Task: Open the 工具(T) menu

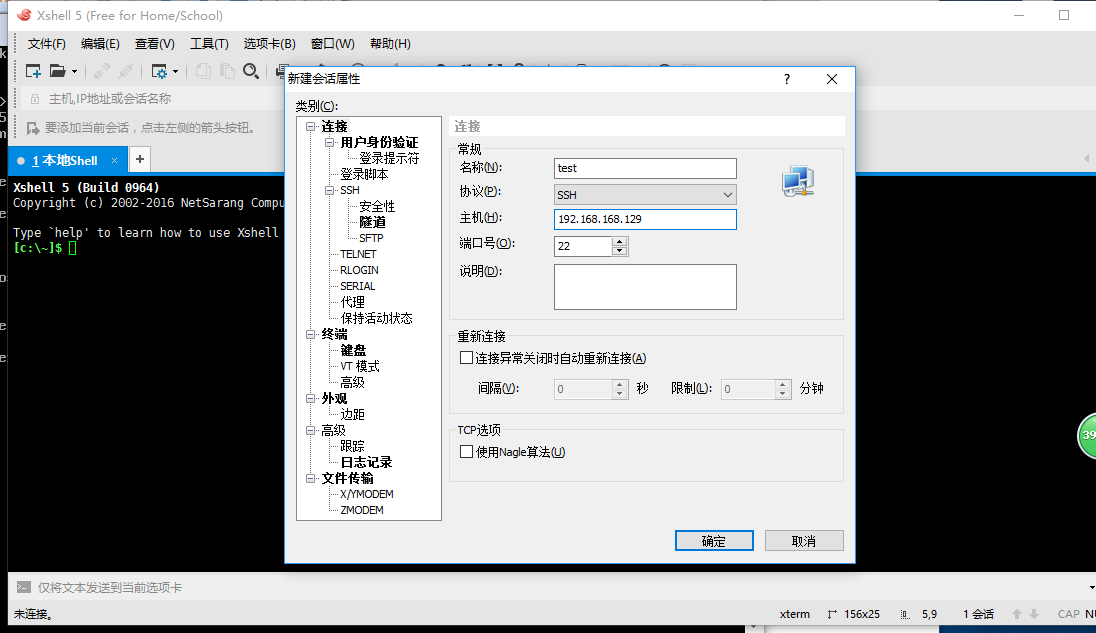Action: click(x=209, y=44)
